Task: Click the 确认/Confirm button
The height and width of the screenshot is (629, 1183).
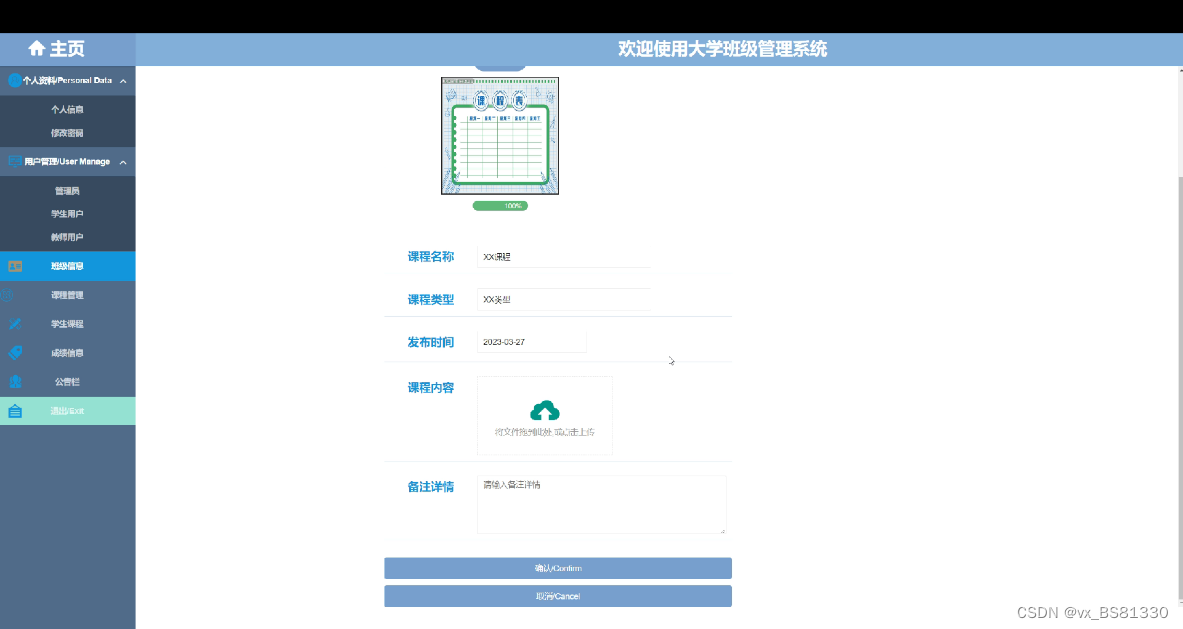Action: (558, 568)
